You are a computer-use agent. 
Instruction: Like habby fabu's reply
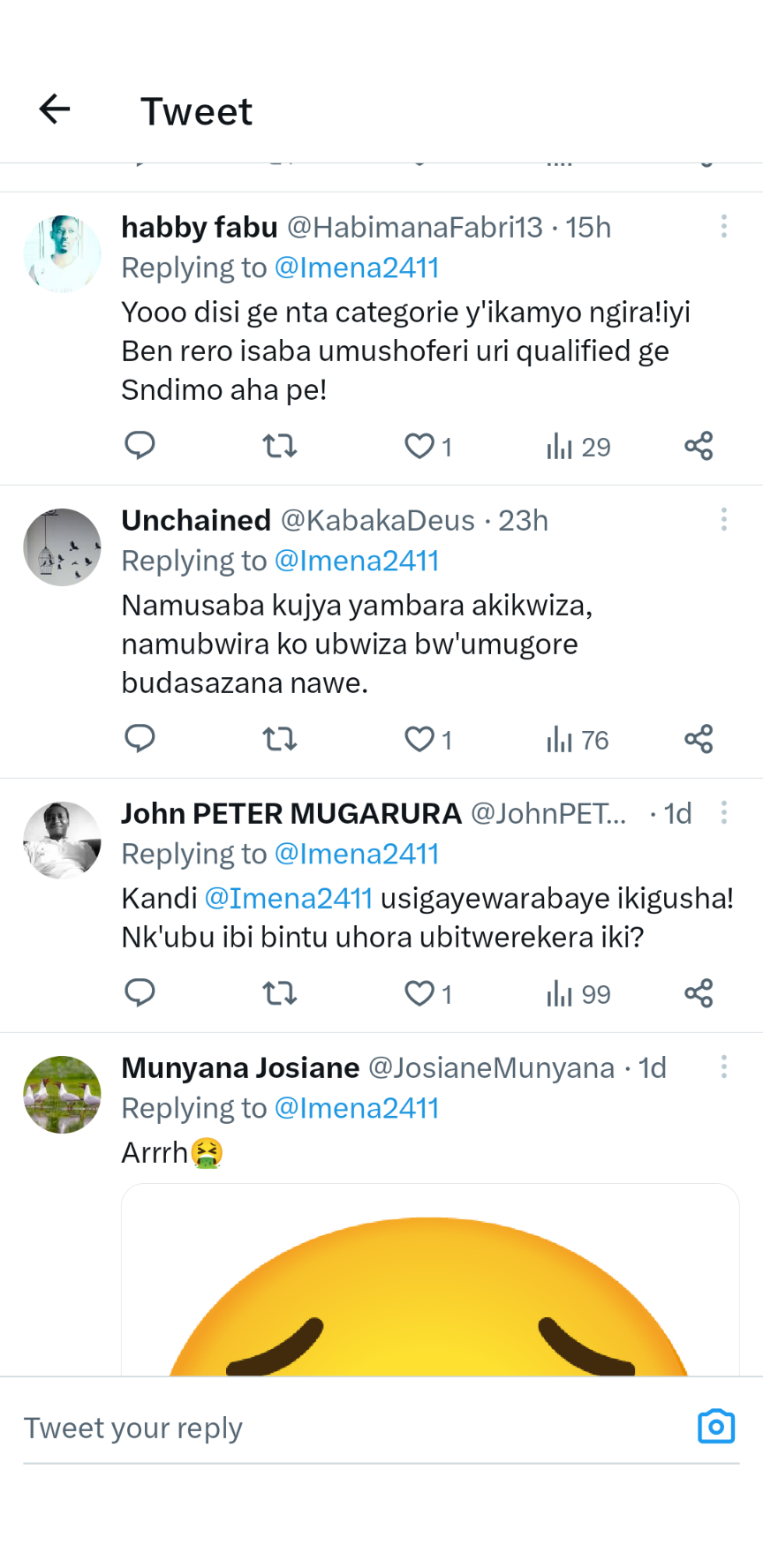click(x=419, y=446)
